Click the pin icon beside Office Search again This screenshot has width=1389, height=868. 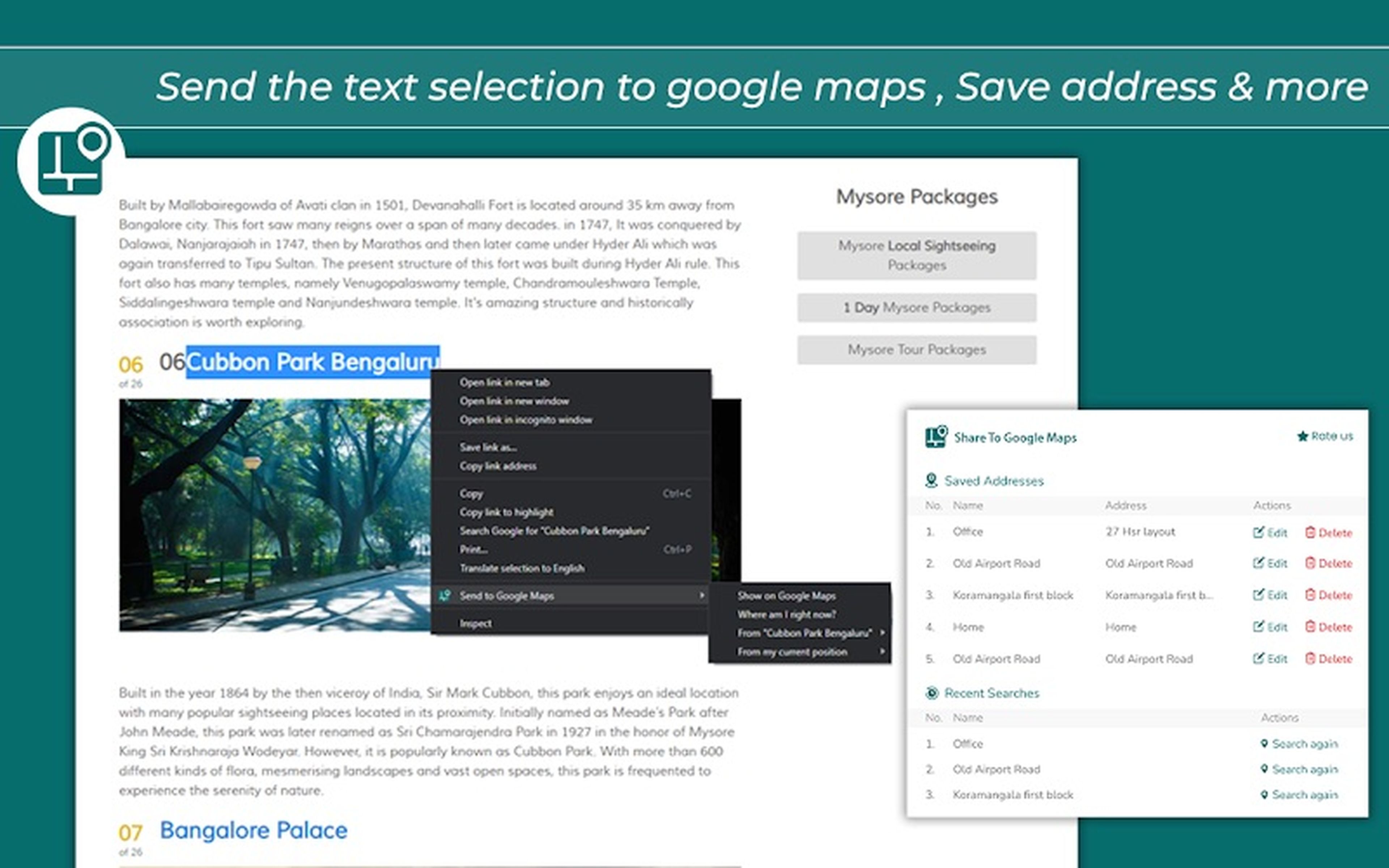(x=1264, y=744)
